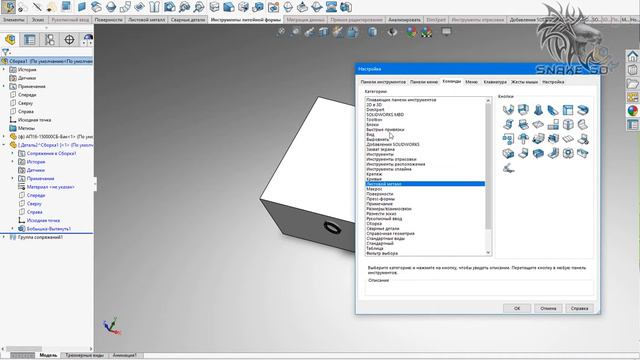
Task: Select Convert to Sheet Metal command icon
Action: [x=523, y=110]
